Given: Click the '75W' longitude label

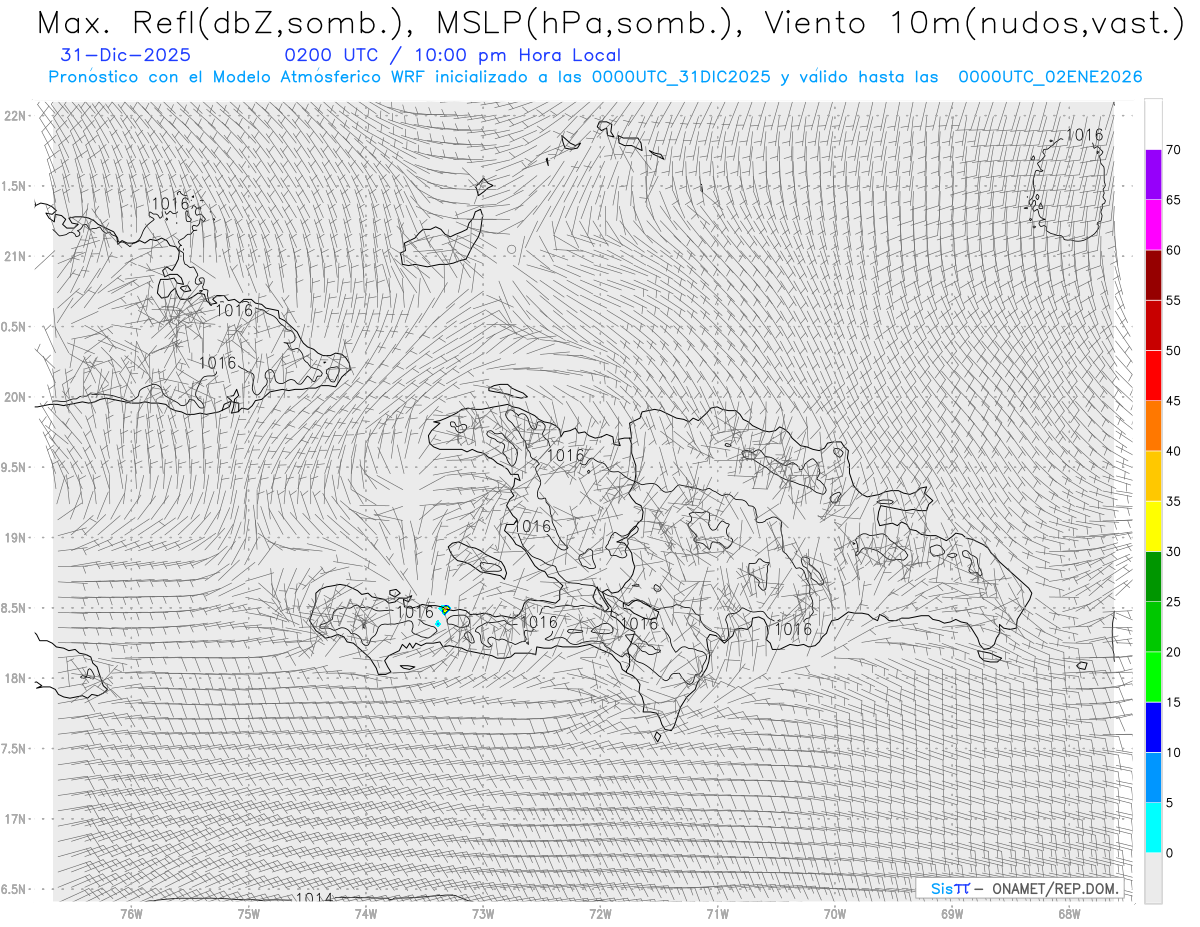Looking at the screenshot, I should tap(249, 913).
